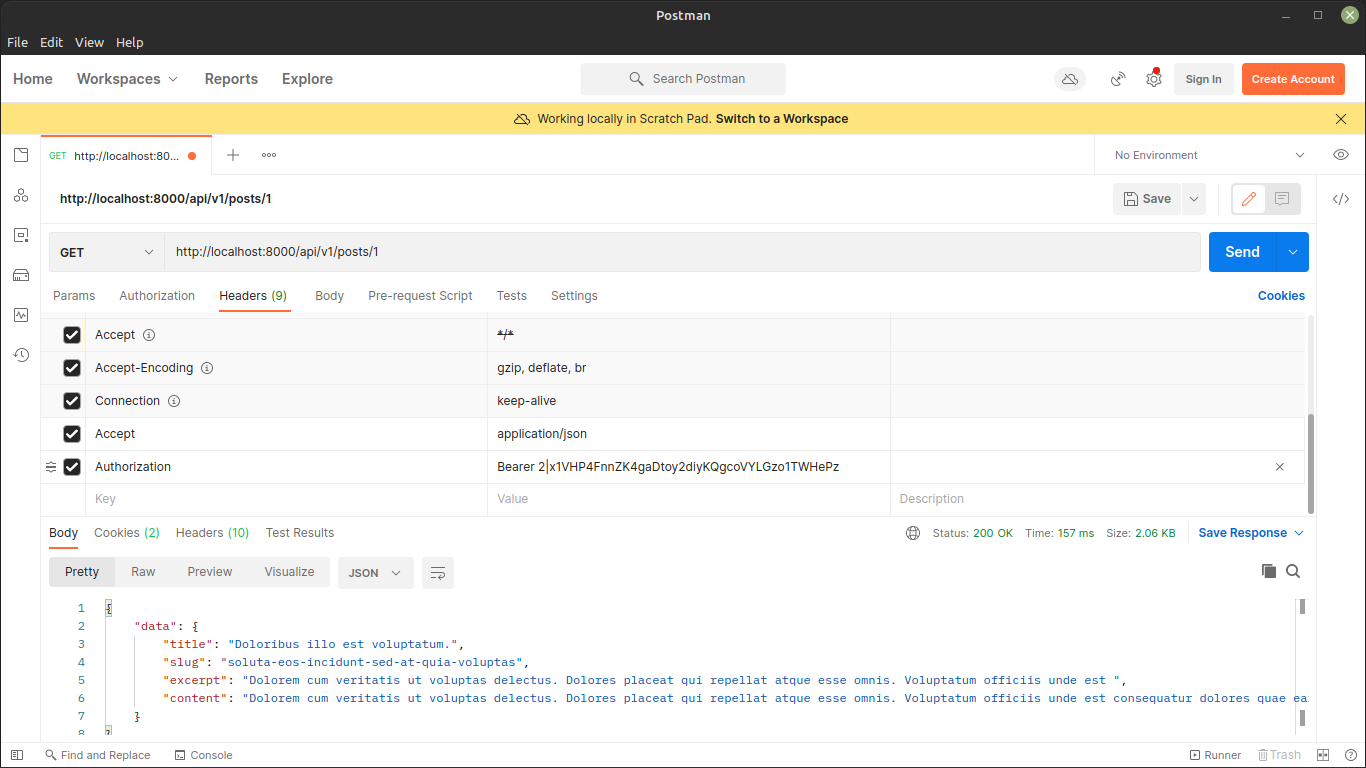Click the drag handle of Authorization row
Viewport: 1366px width, 768px height.
[x=51, y=467]
